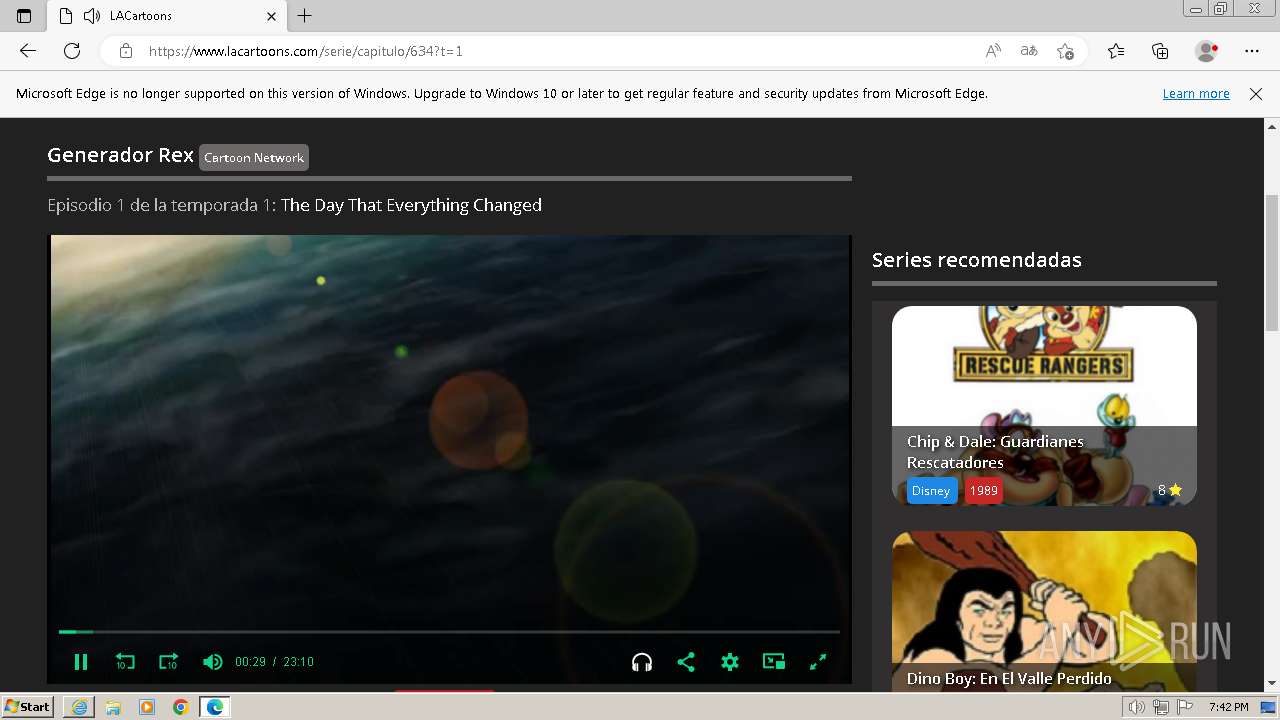Image resolution: width=1280 pixels, height=720 pixels.
Task: Open Chip & Dale: Guardianes Rescatadores card
Action: coord(1044,405)
